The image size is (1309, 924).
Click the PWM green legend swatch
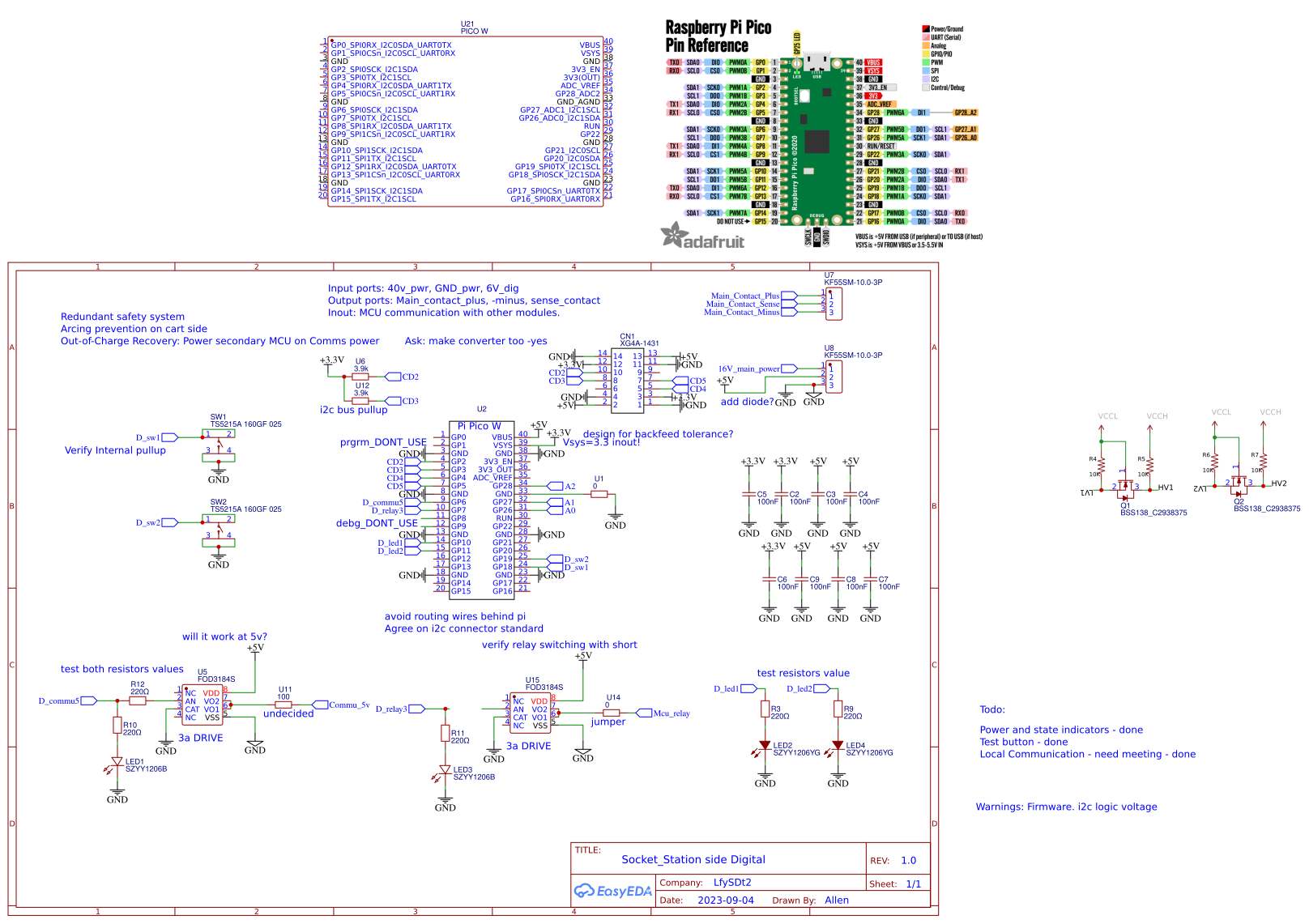(926, 62)
